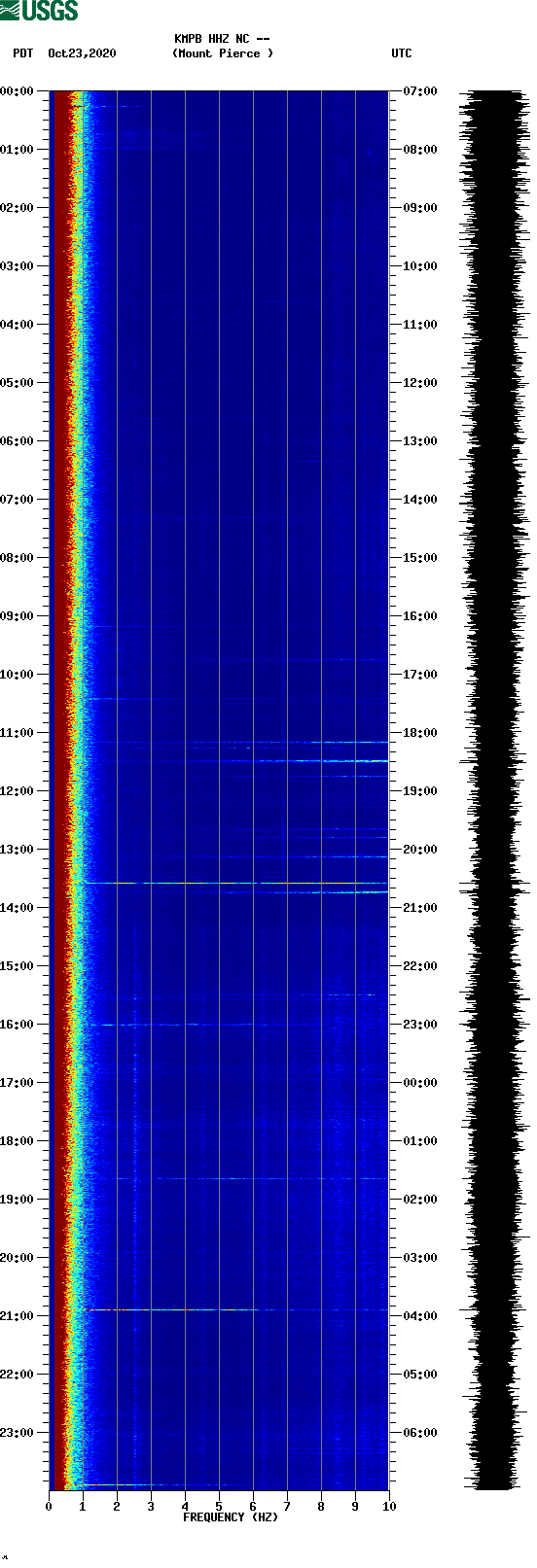This screenshot has width=537, height=1568.
Task: Click the 22:00 UTC time label
Action: (x=420, y=966)
